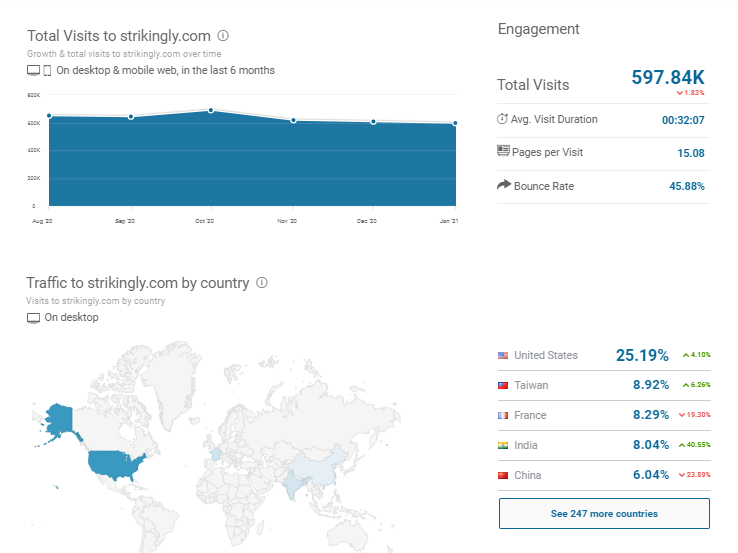Click the Pages per Visit icon
The width and height of the screenshot is (738, 553).
(502, 152)
